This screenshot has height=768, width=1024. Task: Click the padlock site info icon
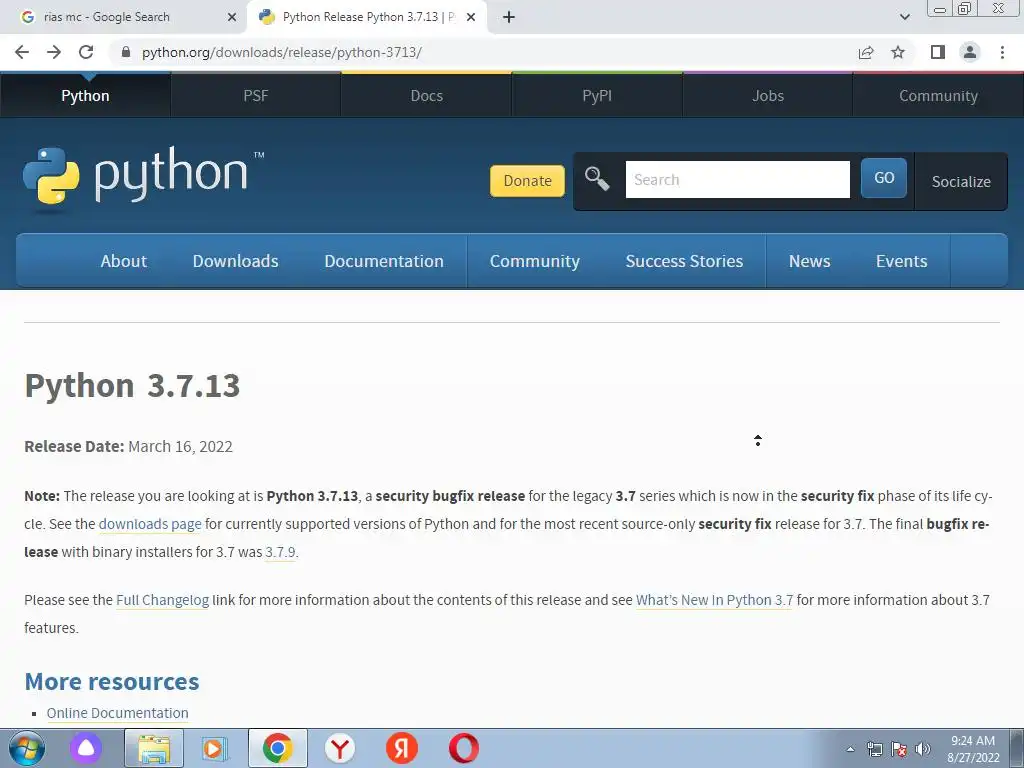coord(126,52)
